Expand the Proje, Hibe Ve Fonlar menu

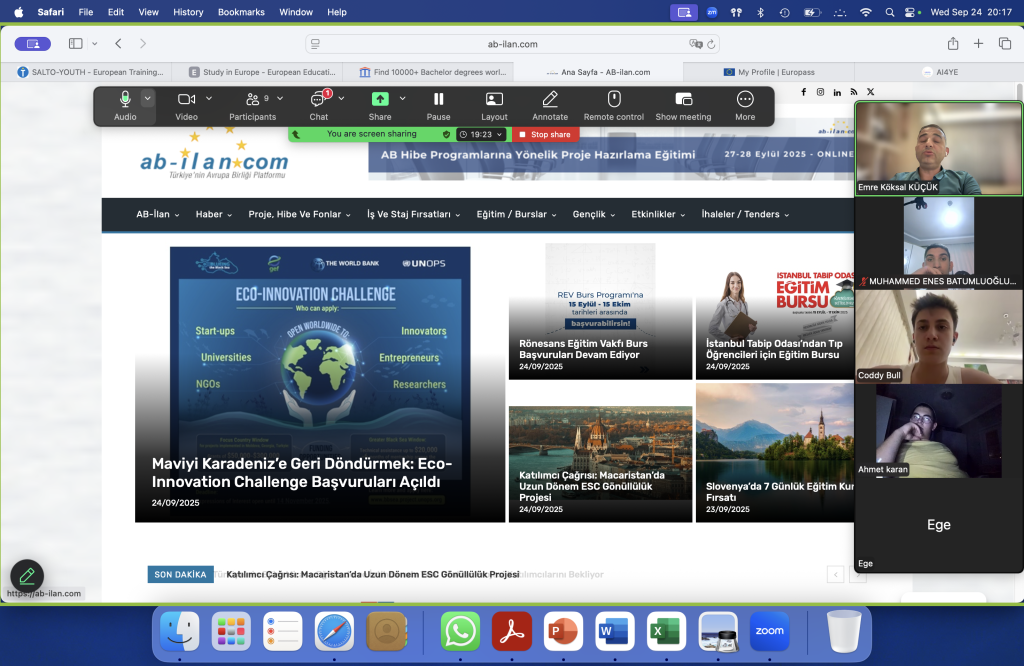pyautogui.click(x=300, y=214)
